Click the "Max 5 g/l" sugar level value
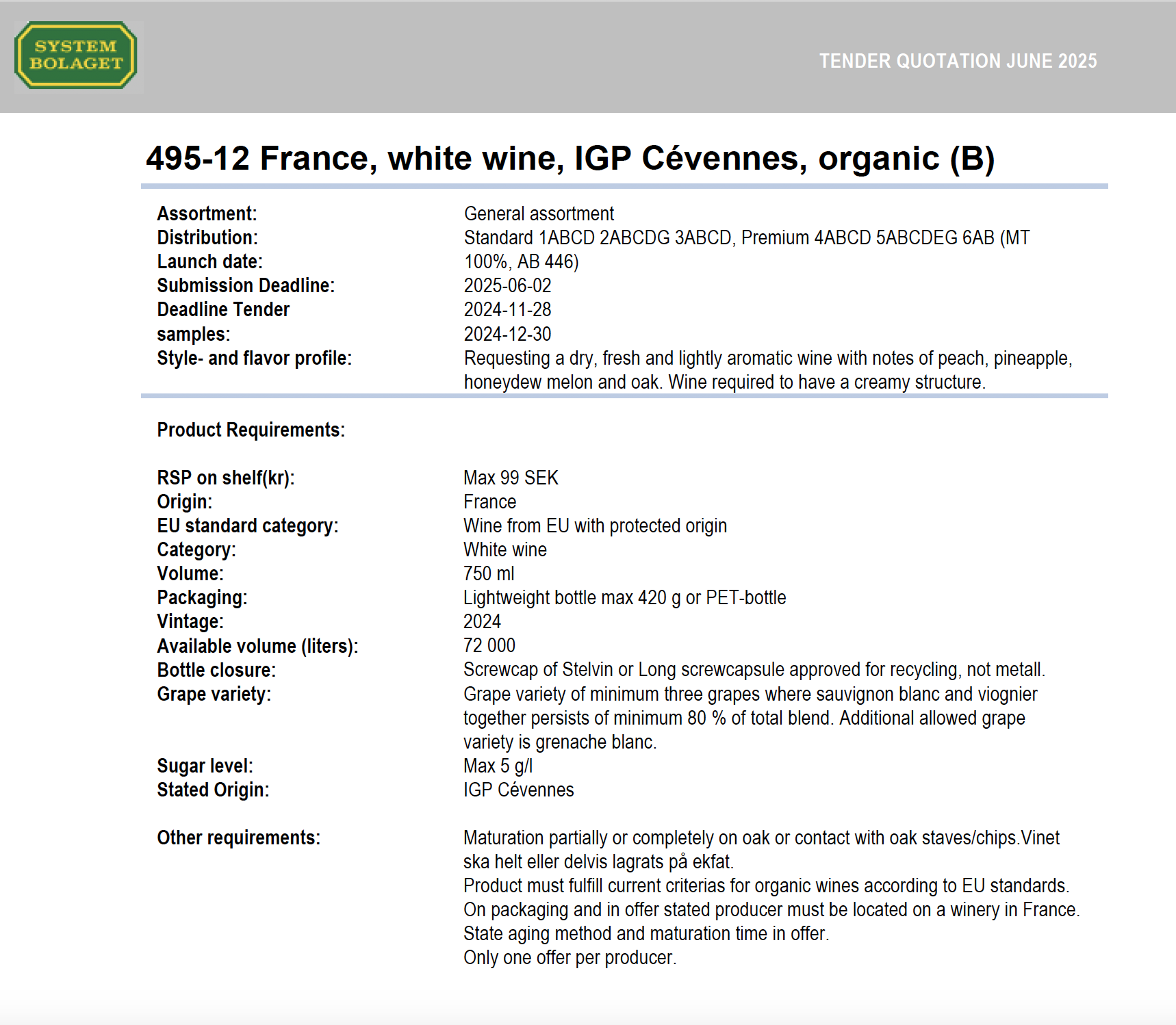Image resolution: width=1176 pixels, height=1025 pixels. [498, 766]
